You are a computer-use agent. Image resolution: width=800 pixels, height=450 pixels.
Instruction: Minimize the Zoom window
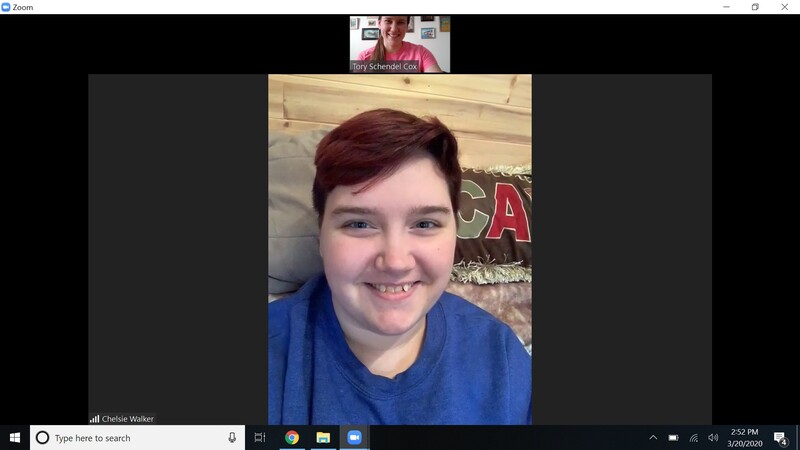pos(727,7)
